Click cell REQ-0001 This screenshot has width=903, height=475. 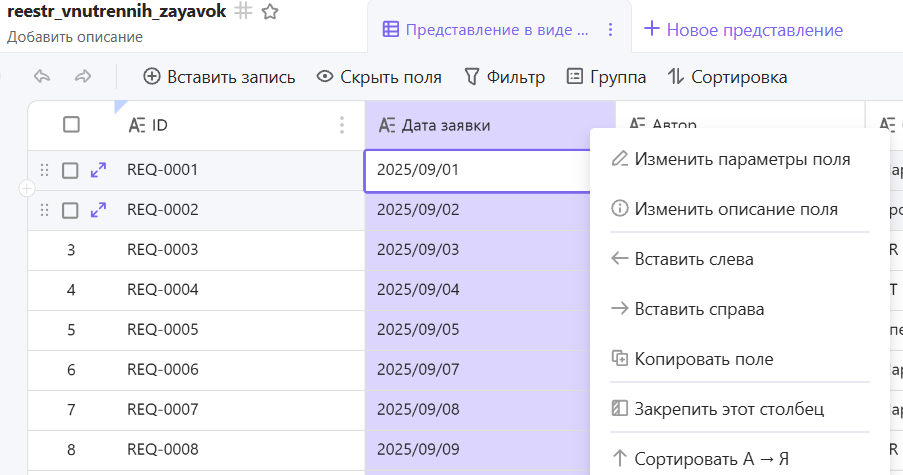(x=240, y=170)
